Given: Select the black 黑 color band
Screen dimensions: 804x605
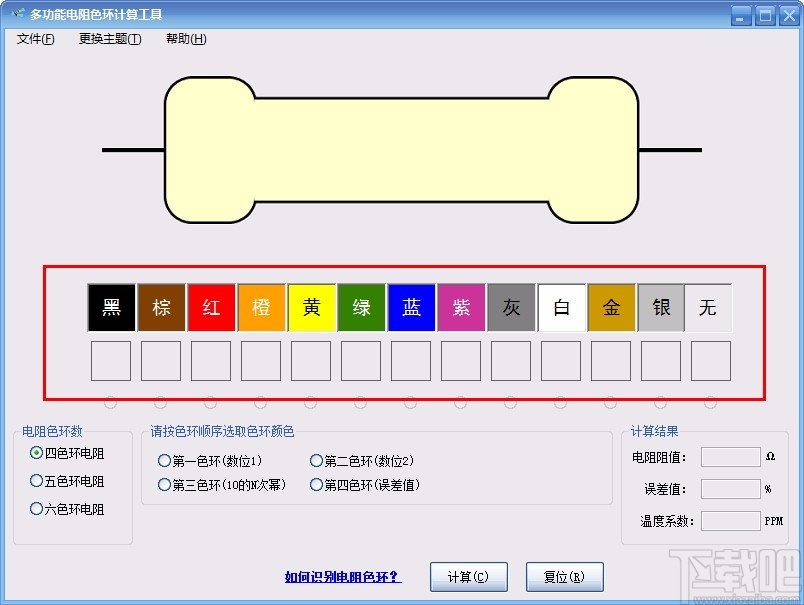Looking at the screenshot, I should click(111, 307).
